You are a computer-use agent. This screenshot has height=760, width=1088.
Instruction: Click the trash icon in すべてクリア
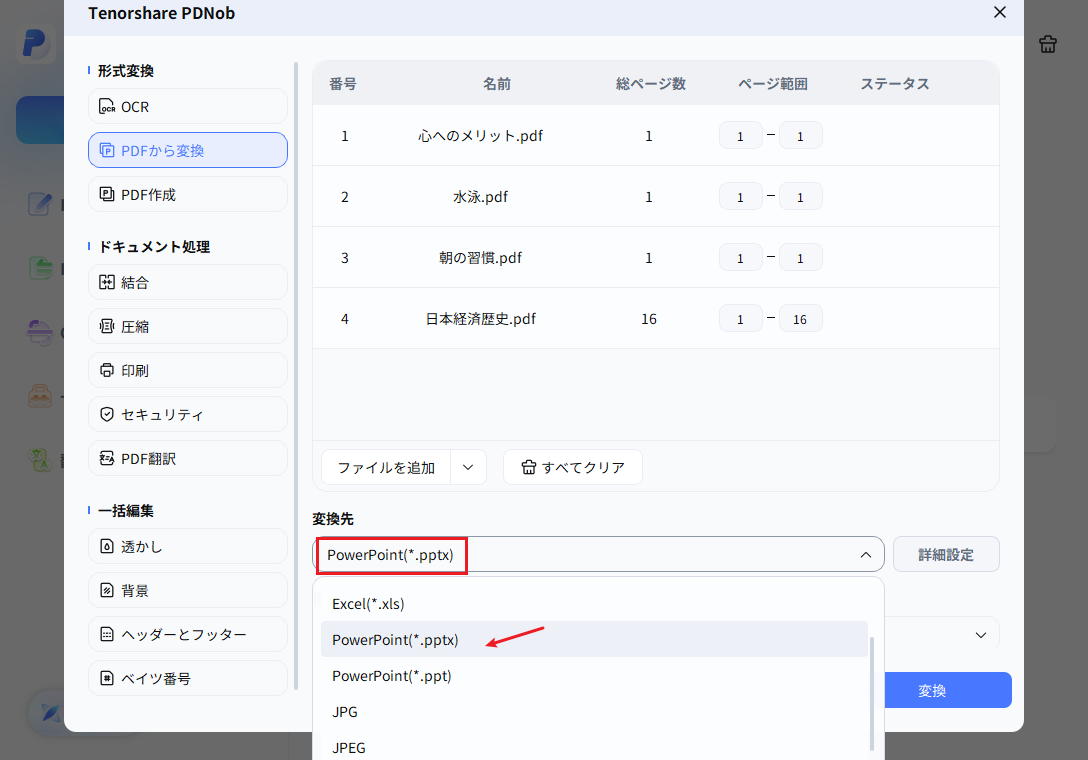[x=529, y=467]
